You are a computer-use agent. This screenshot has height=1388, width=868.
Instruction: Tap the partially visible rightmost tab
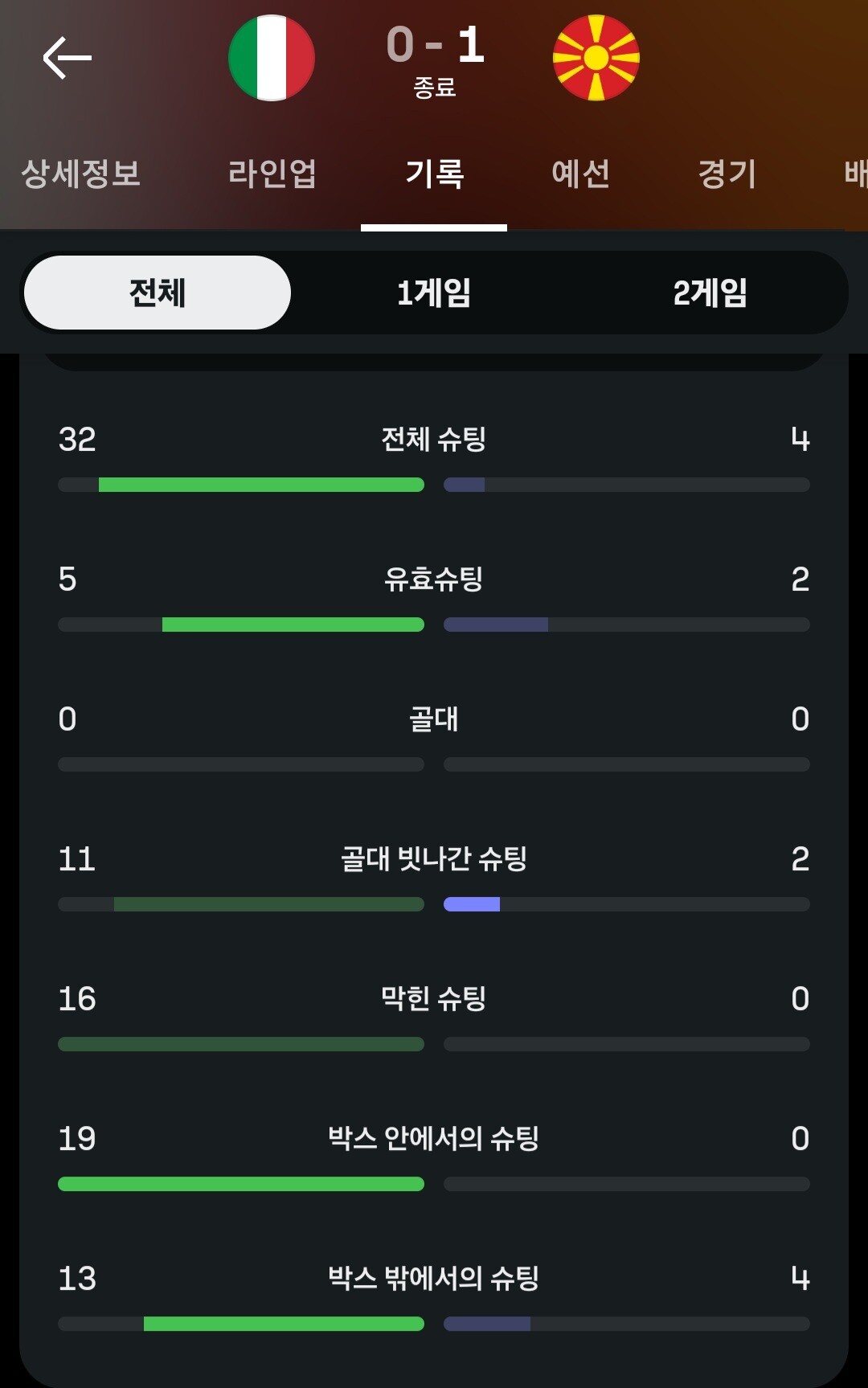pyautogui.click(x=854, y=174)
